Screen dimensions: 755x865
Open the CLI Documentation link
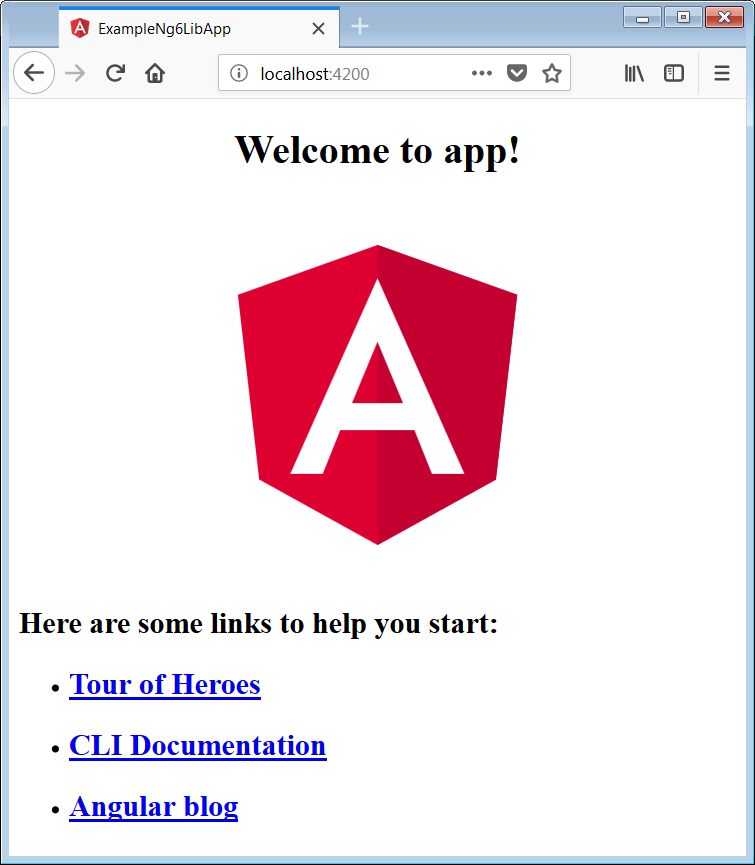[197, 746]
